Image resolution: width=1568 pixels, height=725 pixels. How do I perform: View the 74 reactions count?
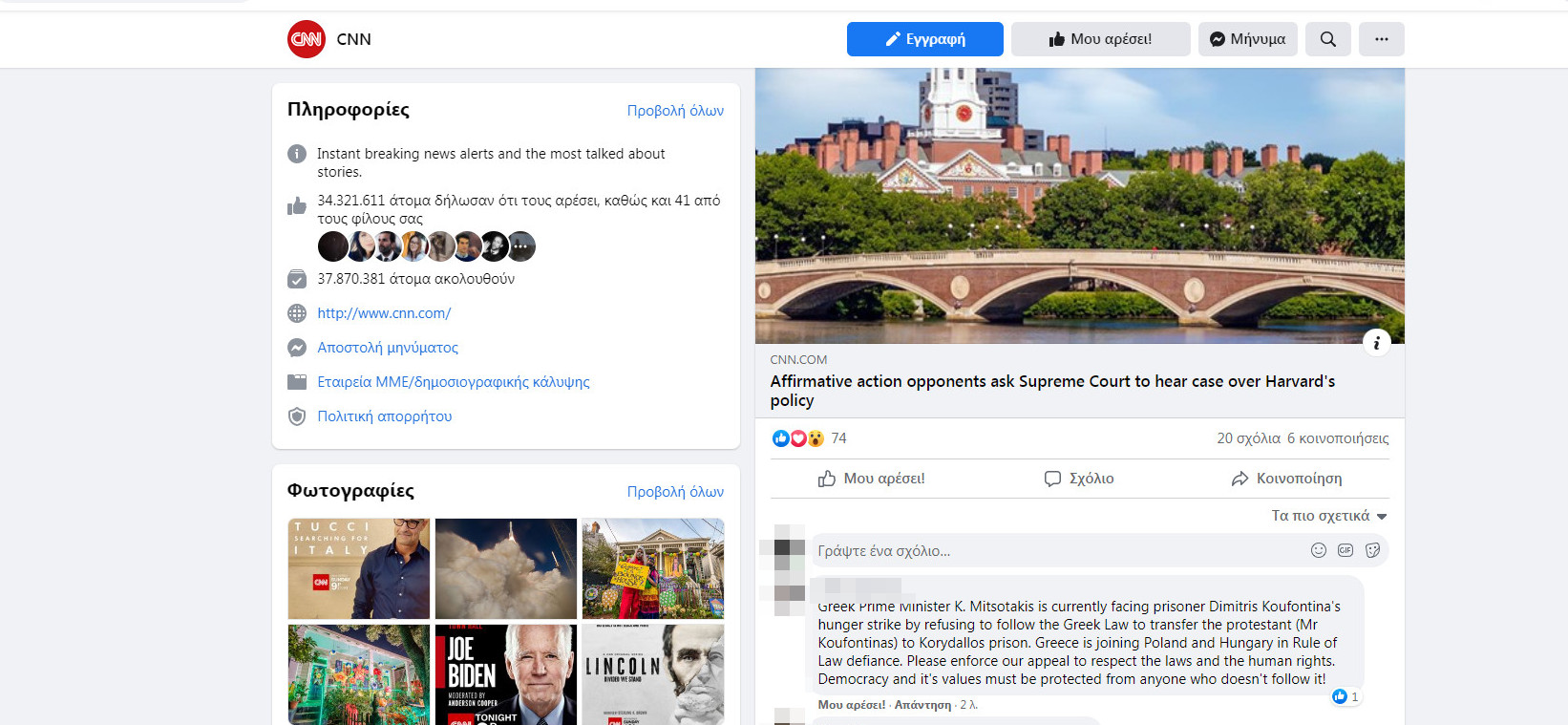coord(838,438)
